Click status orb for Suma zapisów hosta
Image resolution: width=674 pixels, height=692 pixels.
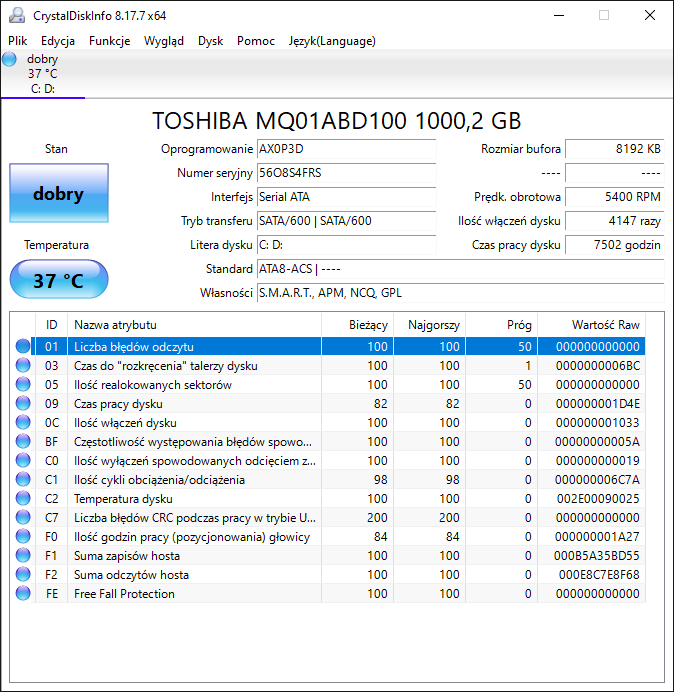pyautogui.click(x=23, y=555)
